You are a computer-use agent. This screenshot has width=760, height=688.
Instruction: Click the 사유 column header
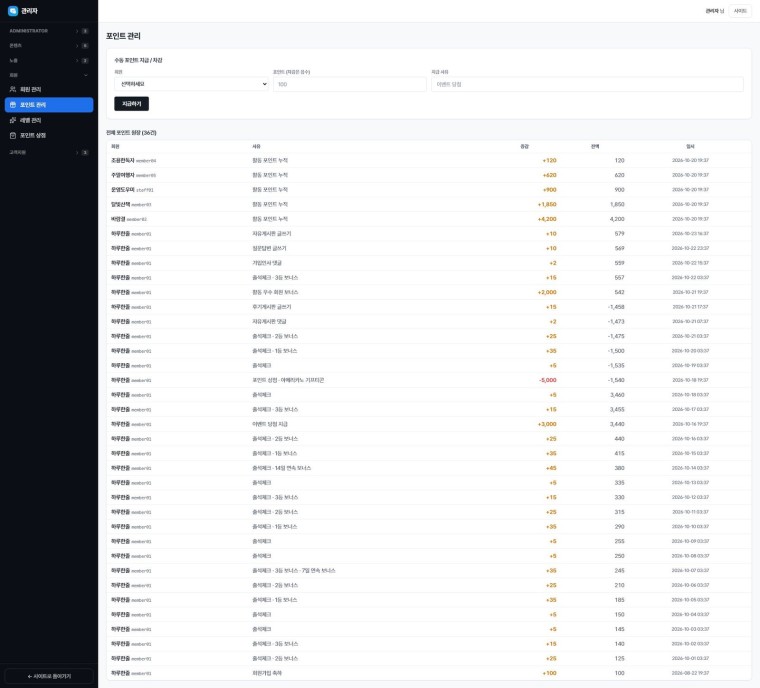256,146
